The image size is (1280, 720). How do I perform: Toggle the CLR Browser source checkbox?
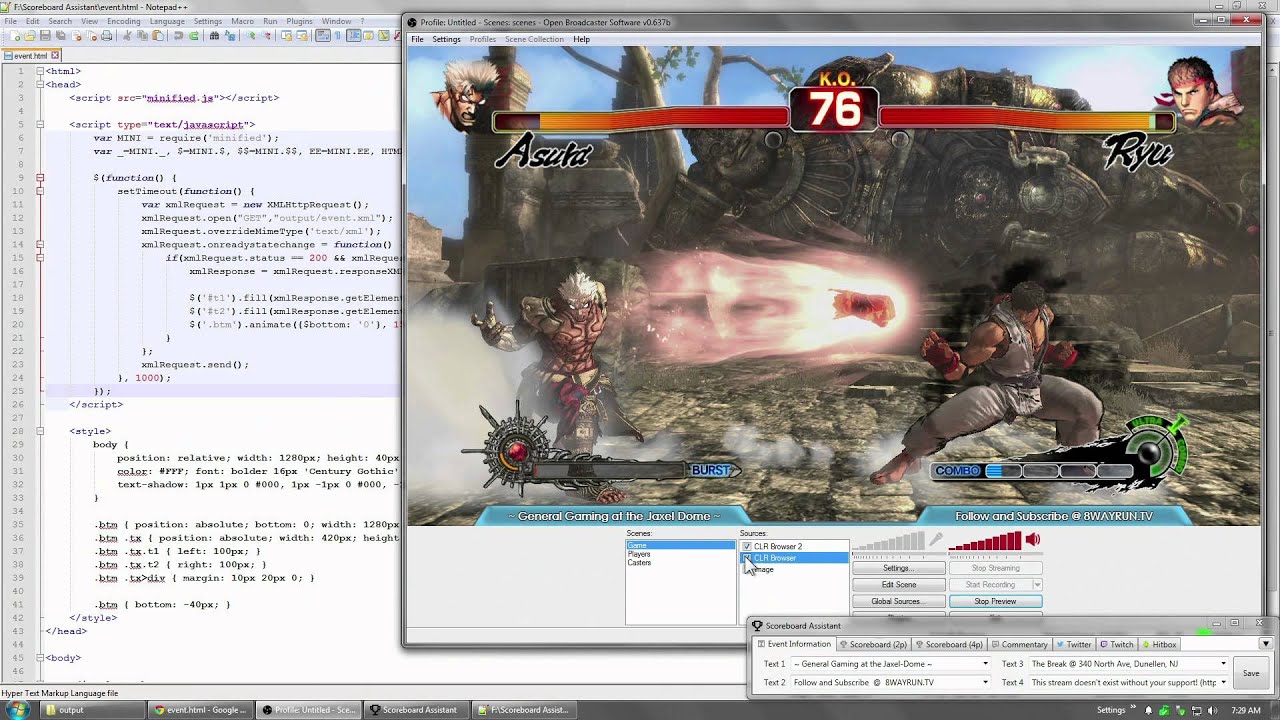click(x=747, y=558)
